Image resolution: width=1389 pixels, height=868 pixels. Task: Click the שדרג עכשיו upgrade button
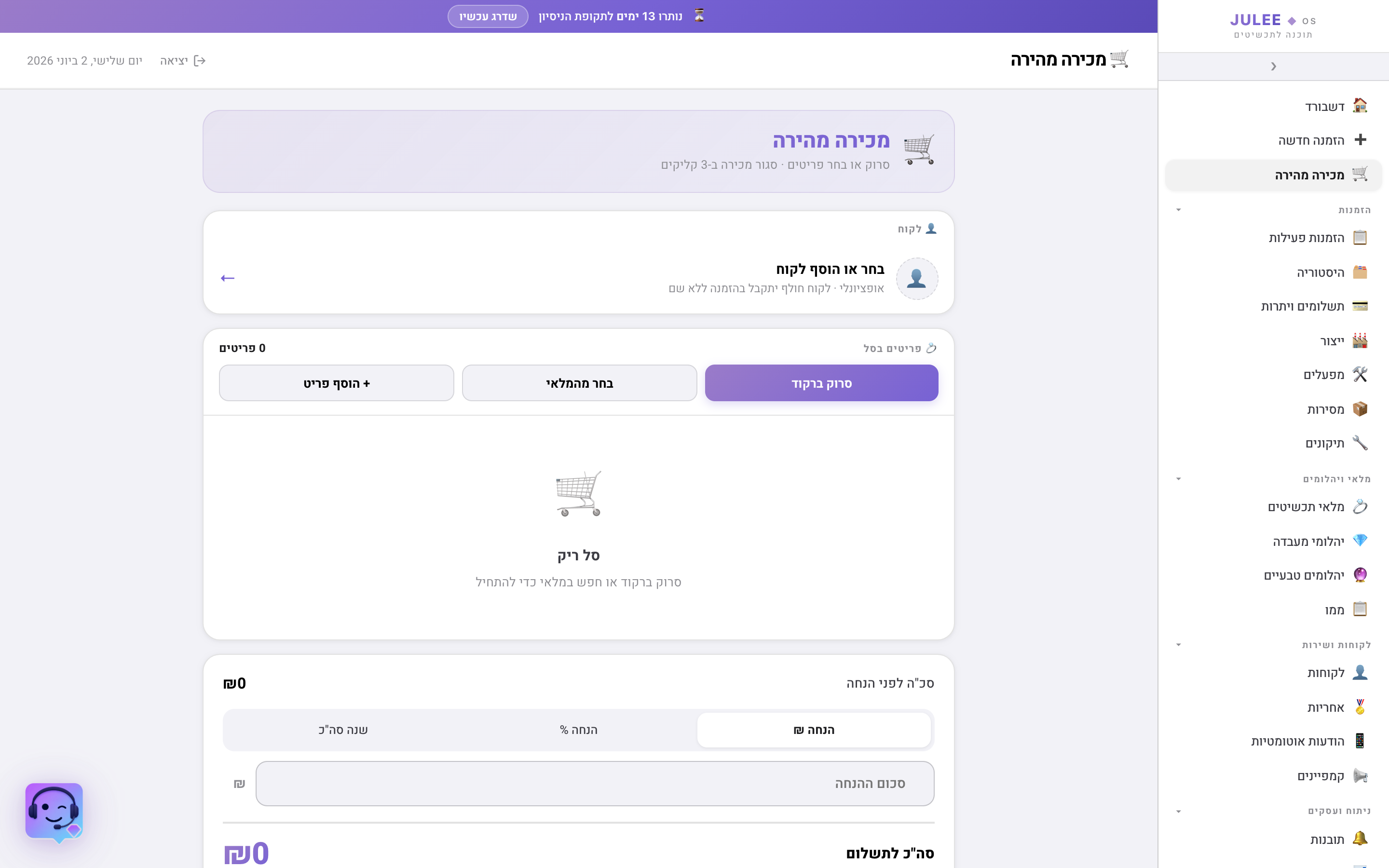(487, 16)
